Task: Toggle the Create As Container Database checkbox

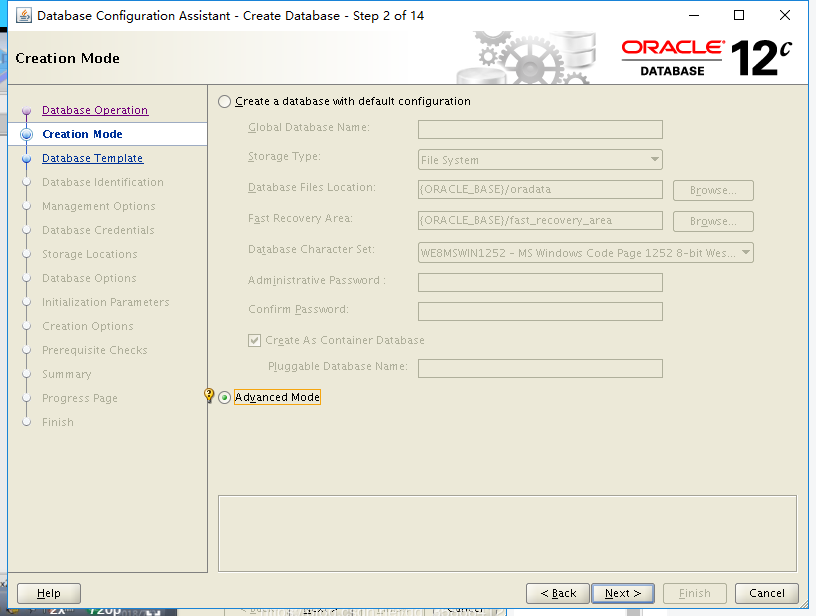Action: pyautogui.click(x=254, y=340)
